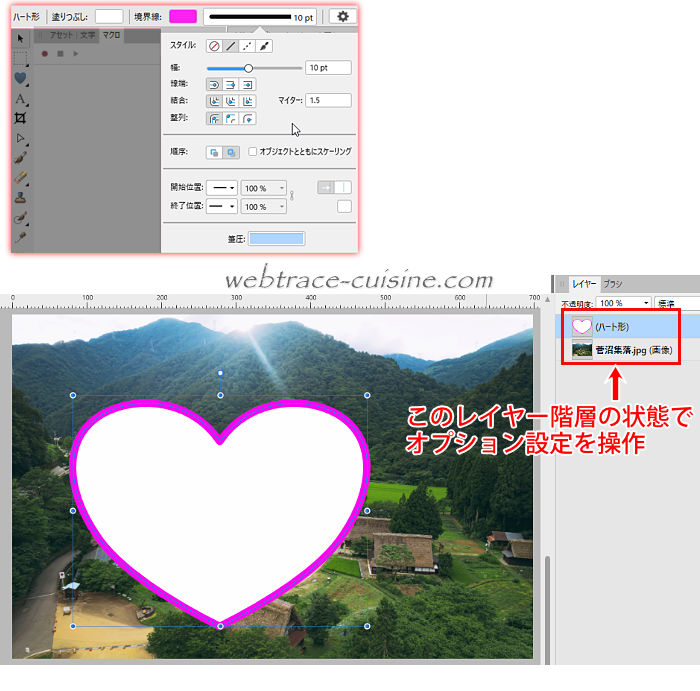Click the magenta 境界線 stroke color swatch
Screen dimensions: 700x691
pos(183,17)
